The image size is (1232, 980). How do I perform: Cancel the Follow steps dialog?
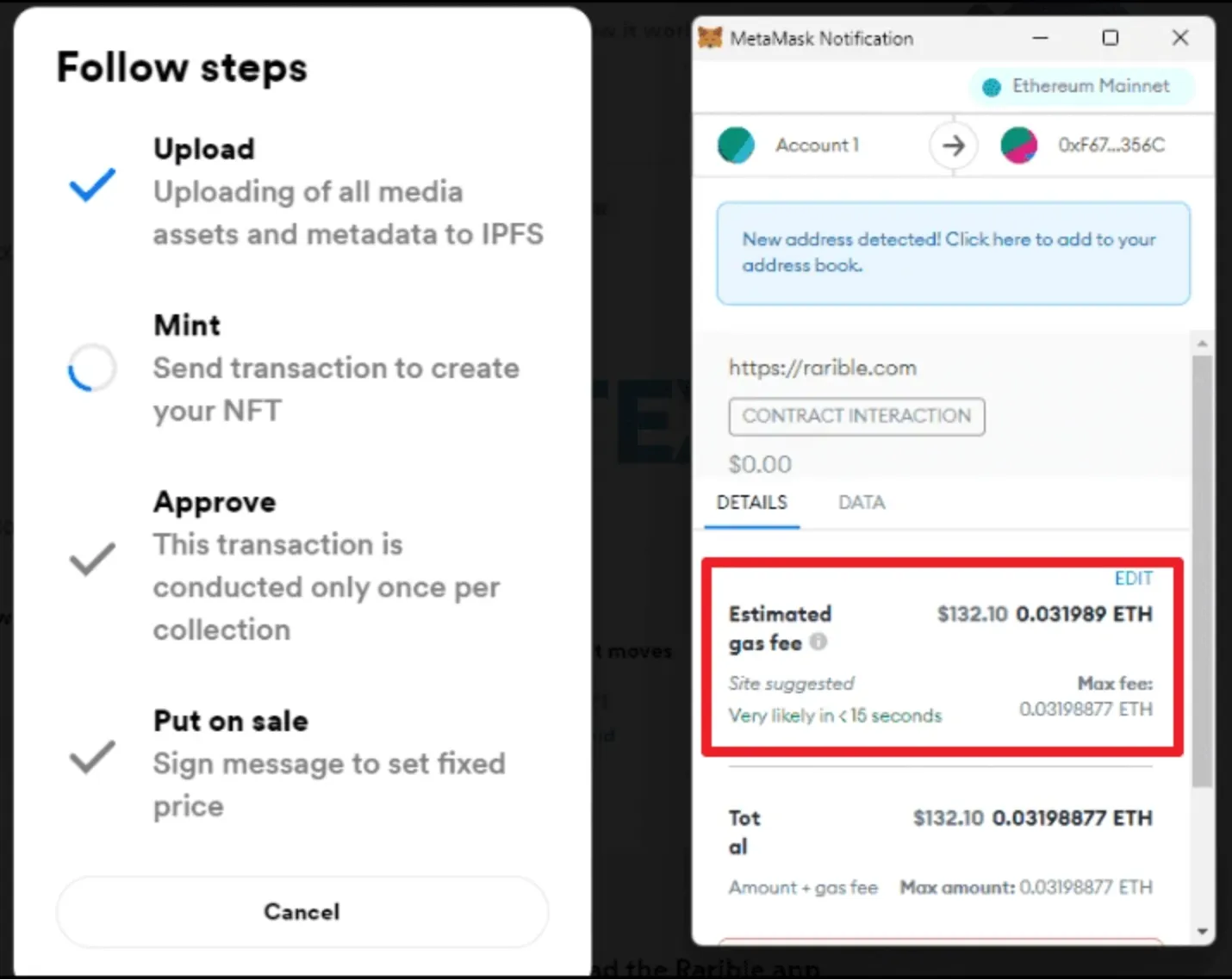[x=302, y=912]
